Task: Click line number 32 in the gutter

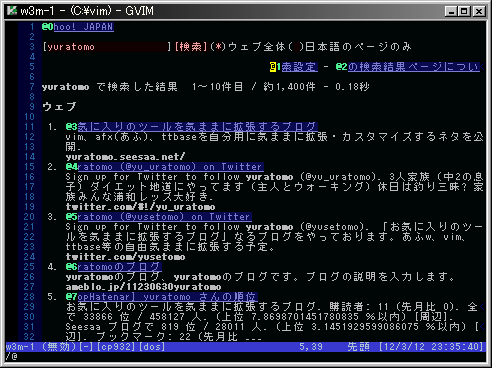Action: (x=29, y=336)
